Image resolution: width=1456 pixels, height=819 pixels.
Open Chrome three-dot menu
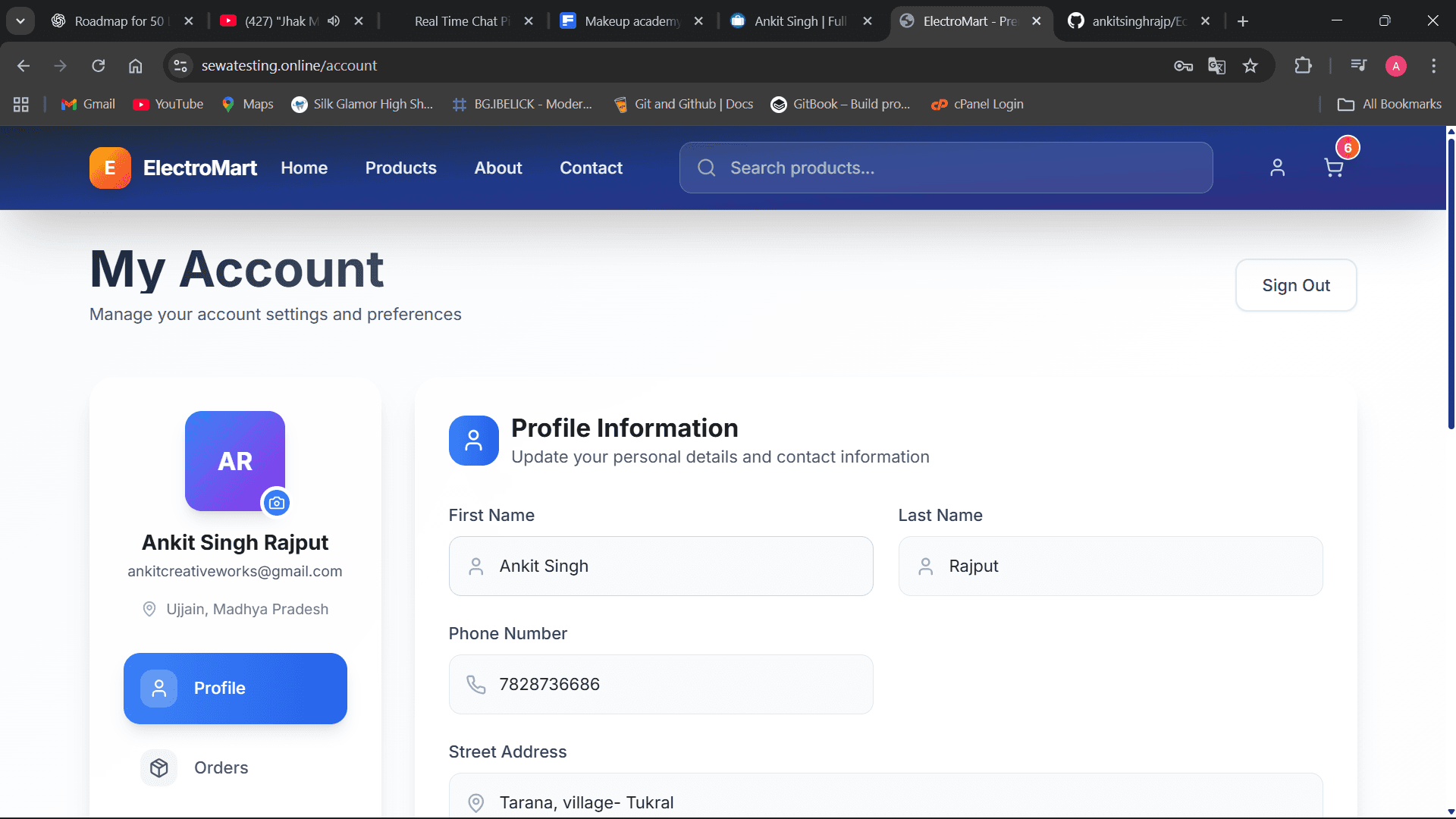tap(1433, 66)
